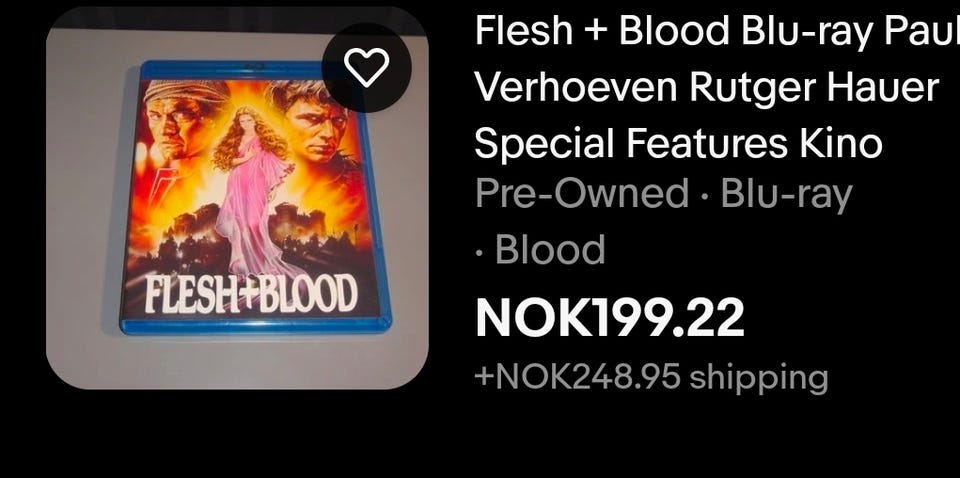
Task: Tap the heart icon to save this listing
Action: (x=366, y=67)
